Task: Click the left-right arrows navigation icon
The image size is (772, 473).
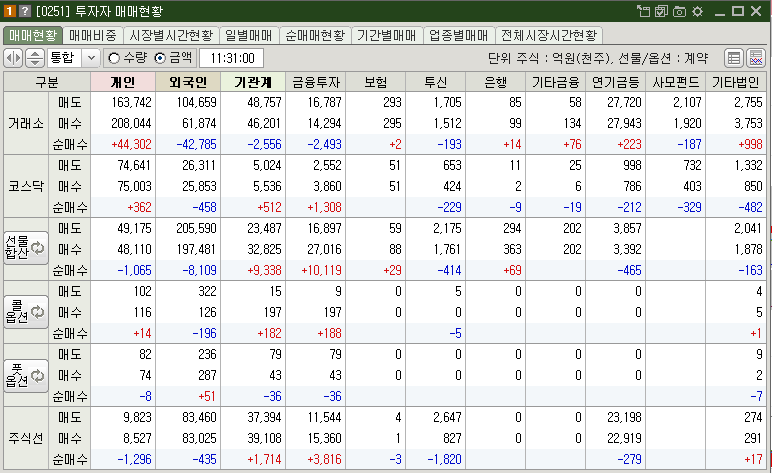Action: 13,58
